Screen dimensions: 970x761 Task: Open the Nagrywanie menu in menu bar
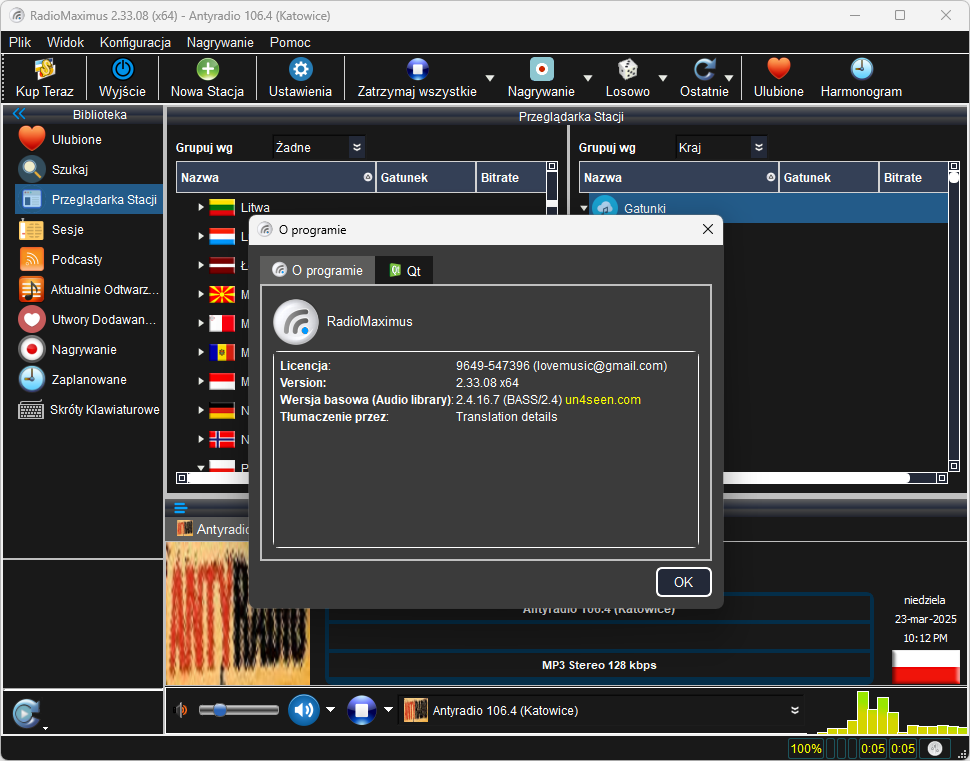pyautogui.click(x=220, y=42)
